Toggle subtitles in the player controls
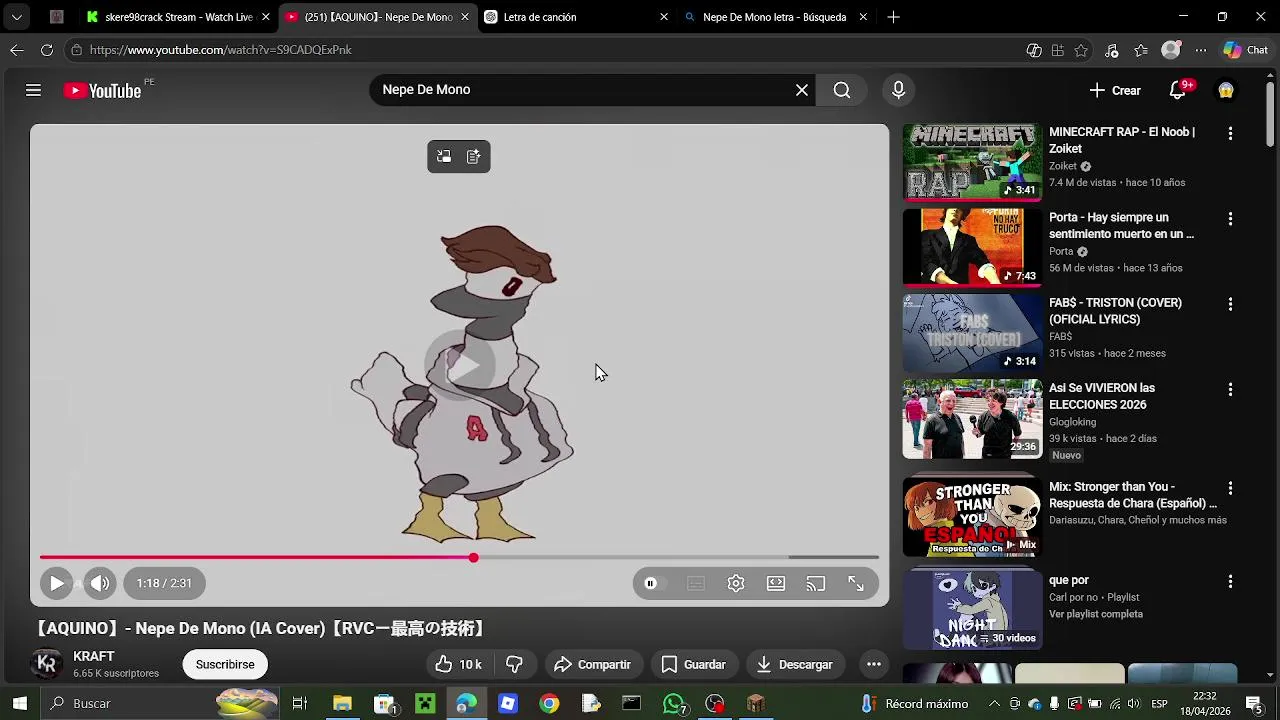The image size is (1280, 720). pyautogui.click(x=696, y=583)
